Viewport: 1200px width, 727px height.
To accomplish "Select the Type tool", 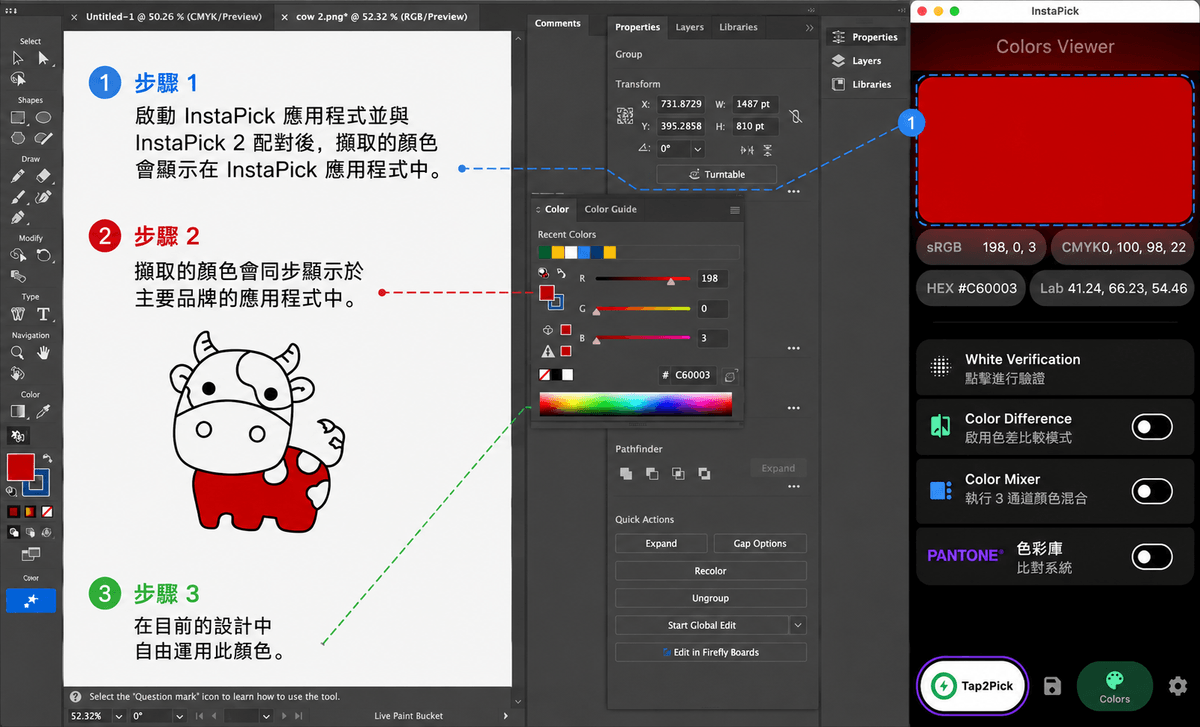I will click(44, 314).
